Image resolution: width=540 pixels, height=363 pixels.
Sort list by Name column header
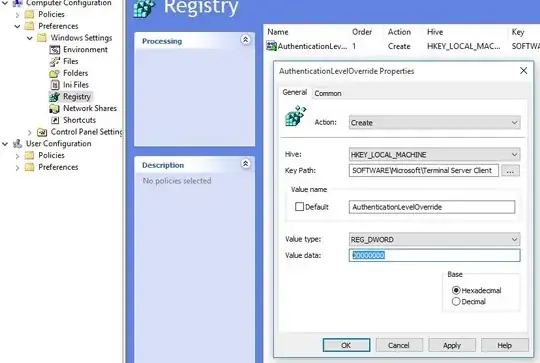click(x=278, y=32)
